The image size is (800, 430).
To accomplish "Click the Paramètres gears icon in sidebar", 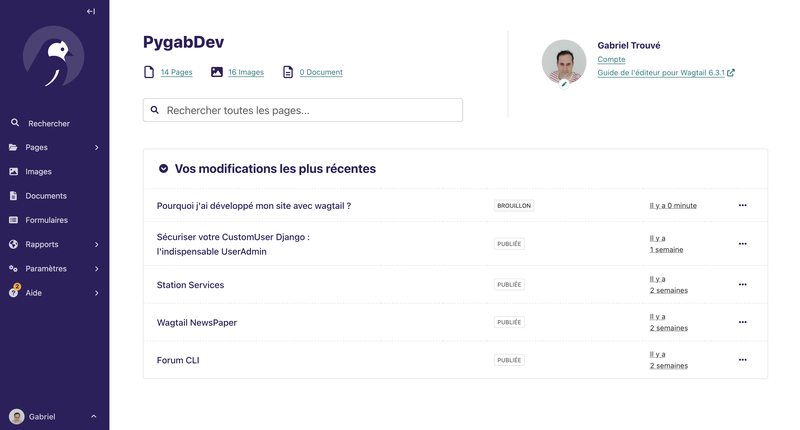I will (x=13, y=268).
